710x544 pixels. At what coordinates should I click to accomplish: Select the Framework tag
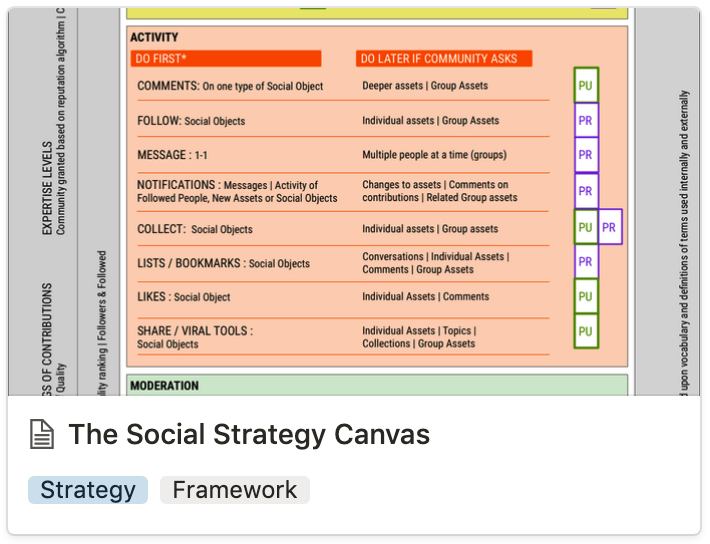[235, 490]
